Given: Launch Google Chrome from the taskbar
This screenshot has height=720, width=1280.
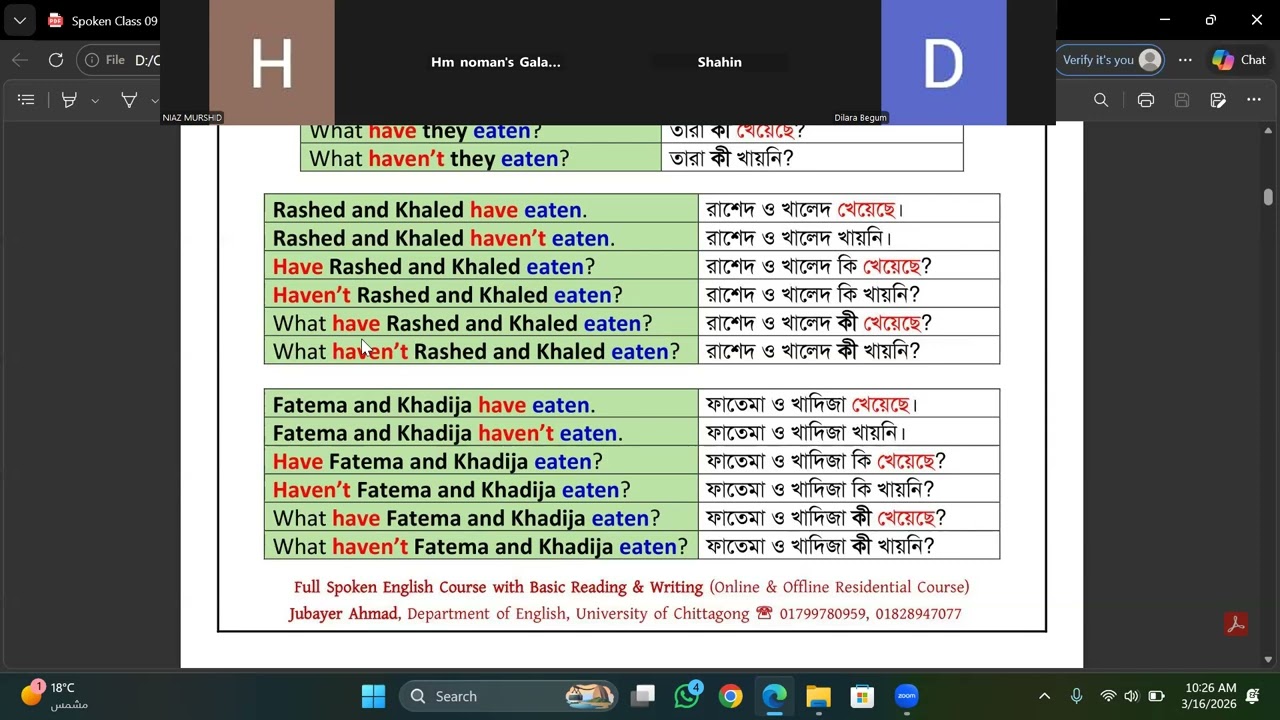Looking at the screenshot, I should [x=731, y=696].
